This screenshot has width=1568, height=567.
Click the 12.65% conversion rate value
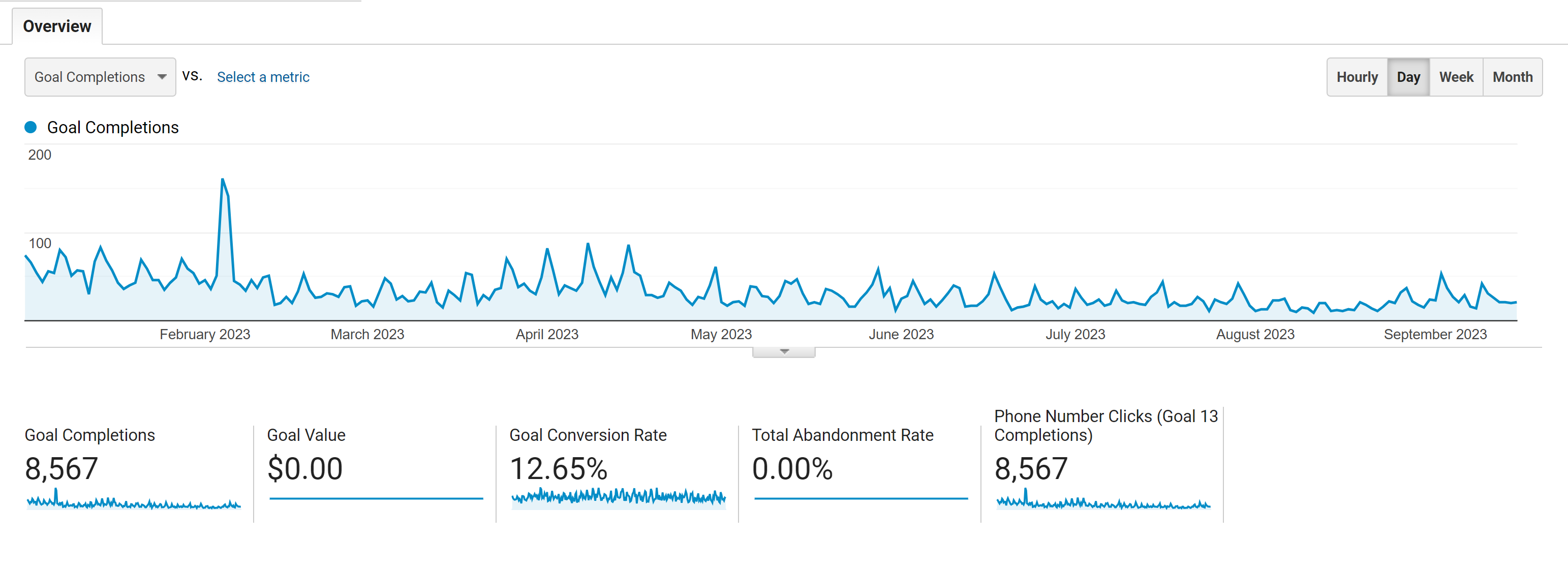[558, 468]
